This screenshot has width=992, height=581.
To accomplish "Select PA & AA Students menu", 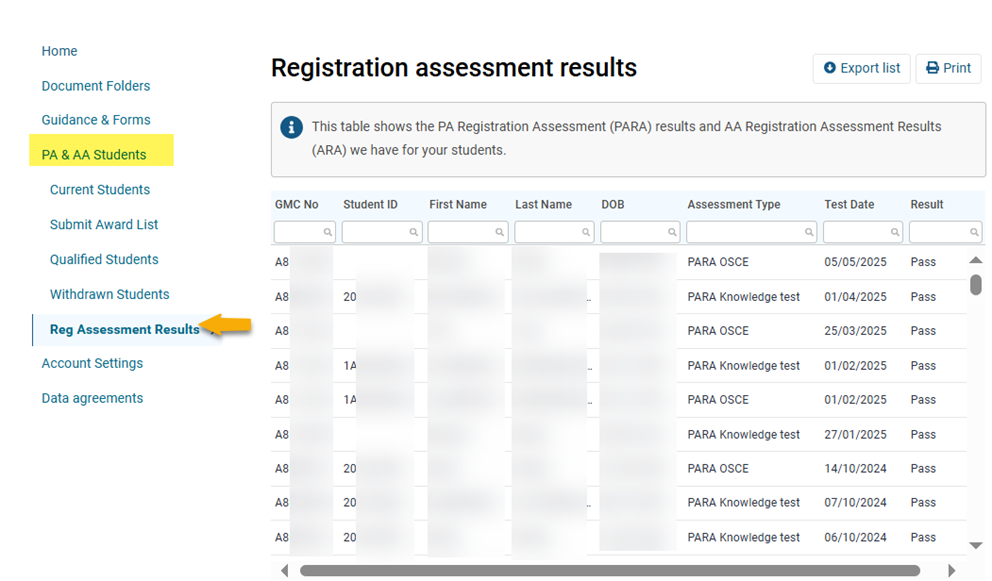I will [94, 155].
